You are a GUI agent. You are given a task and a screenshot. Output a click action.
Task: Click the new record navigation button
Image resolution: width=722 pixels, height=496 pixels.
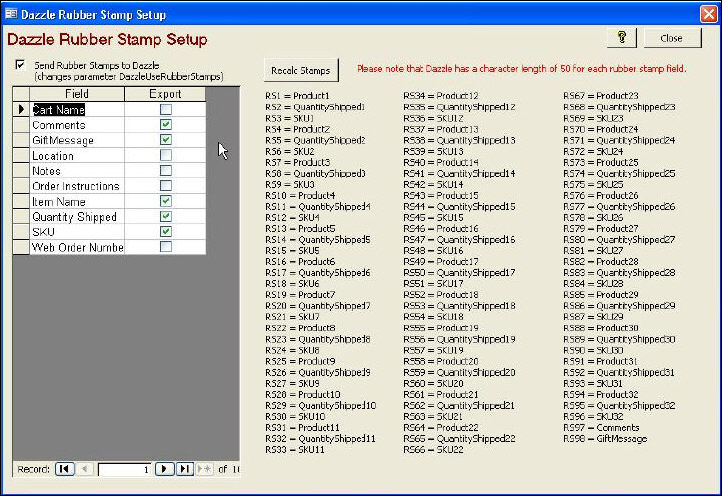[204, 469]
